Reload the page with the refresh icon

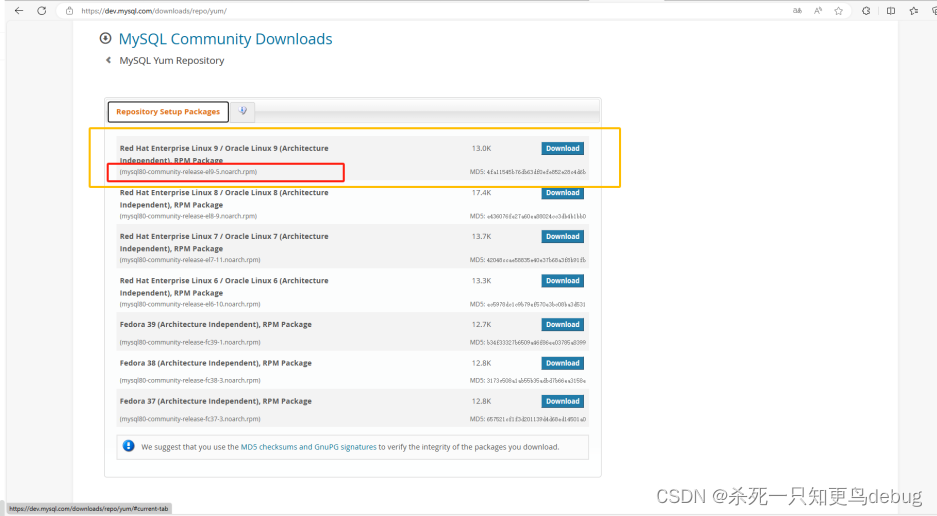[x=42, y=11]
